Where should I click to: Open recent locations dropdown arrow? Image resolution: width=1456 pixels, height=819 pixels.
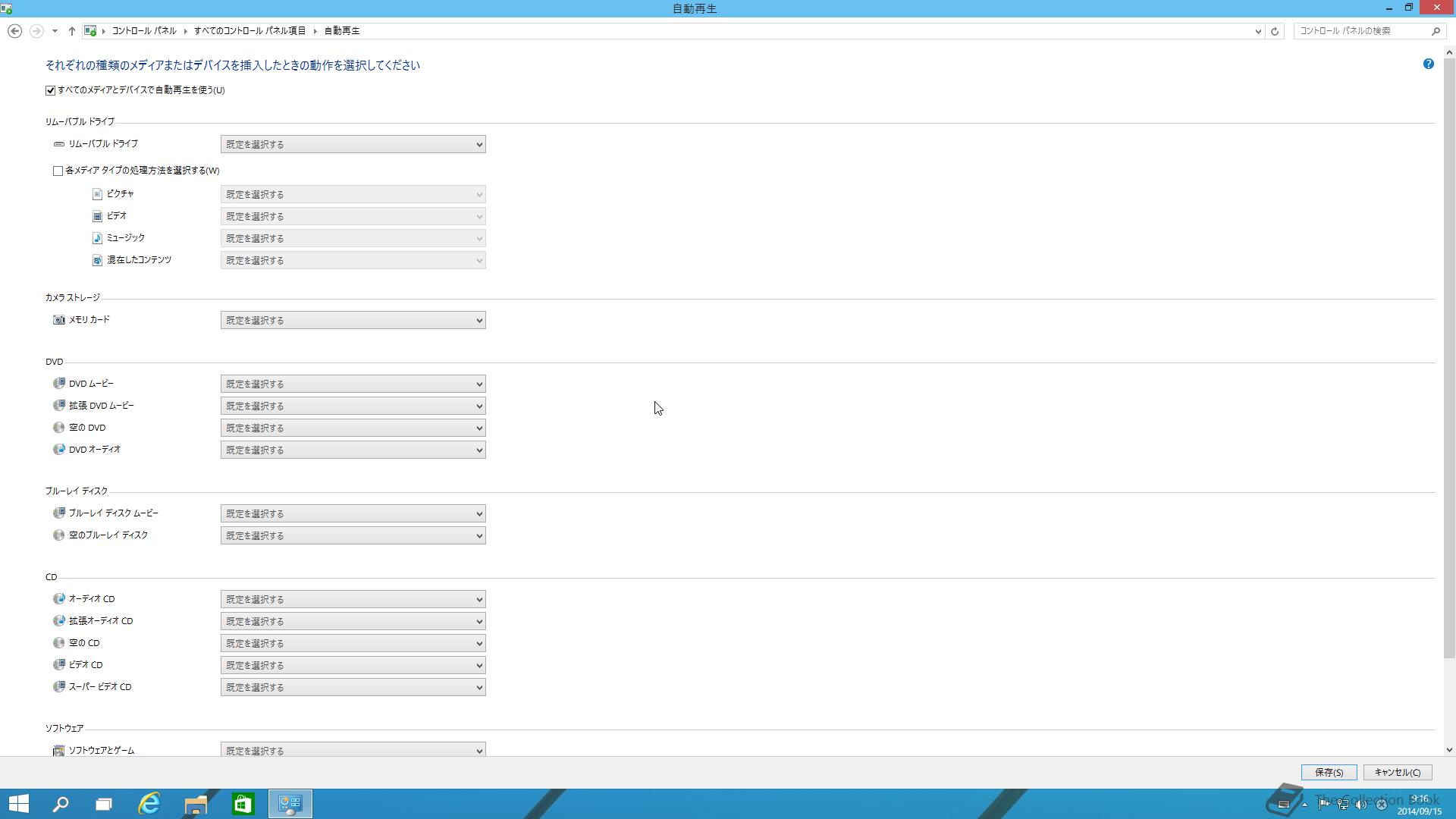click(x=55, y=31)
